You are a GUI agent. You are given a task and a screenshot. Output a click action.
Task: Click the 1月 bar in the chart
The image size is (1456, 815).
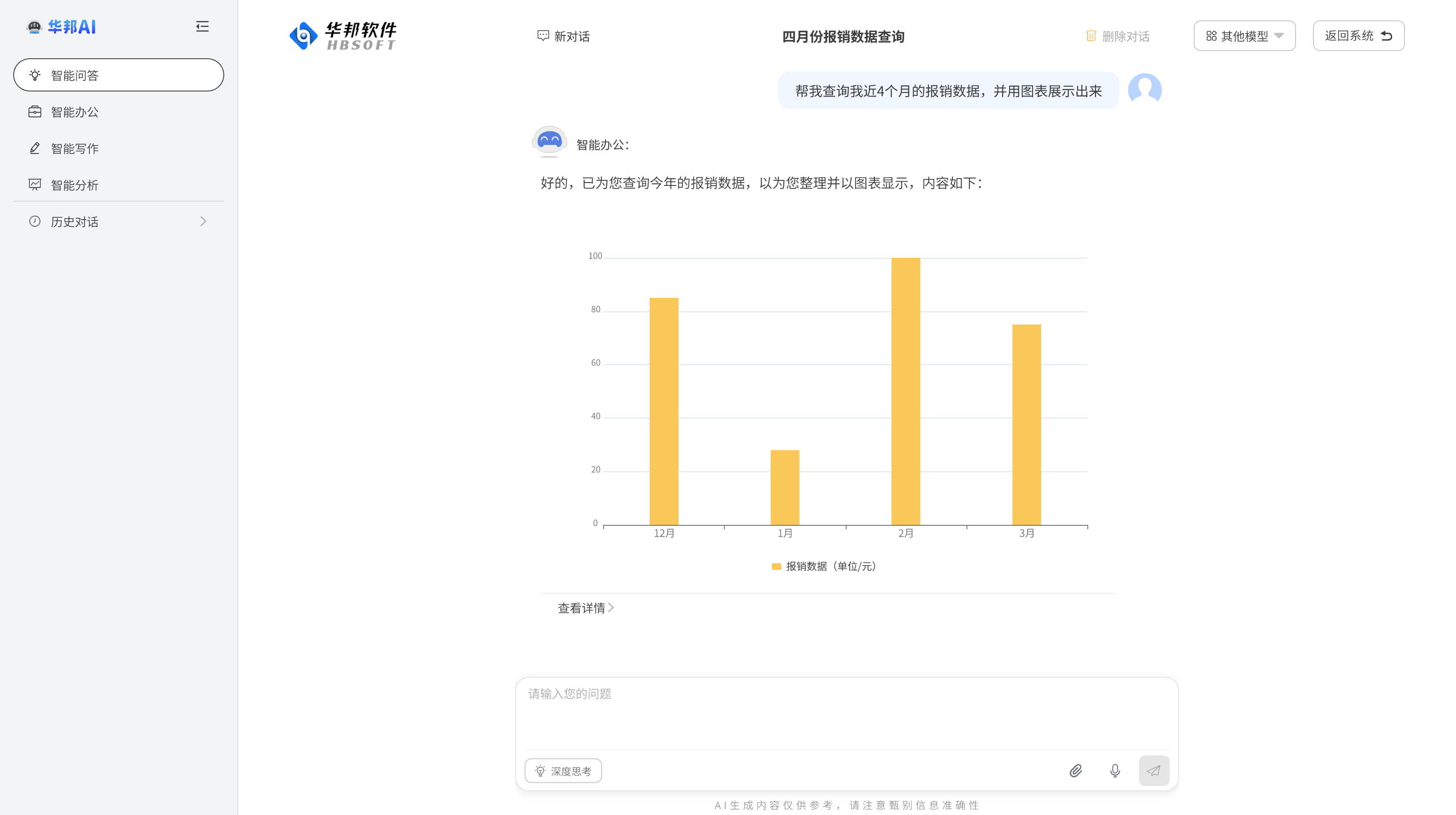(x=785, y=487)
